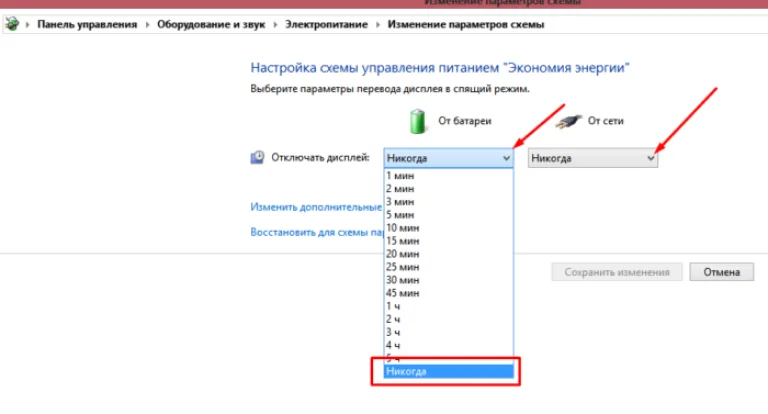
Task: Select '1 мин' in the list
Action: [448, 175]
